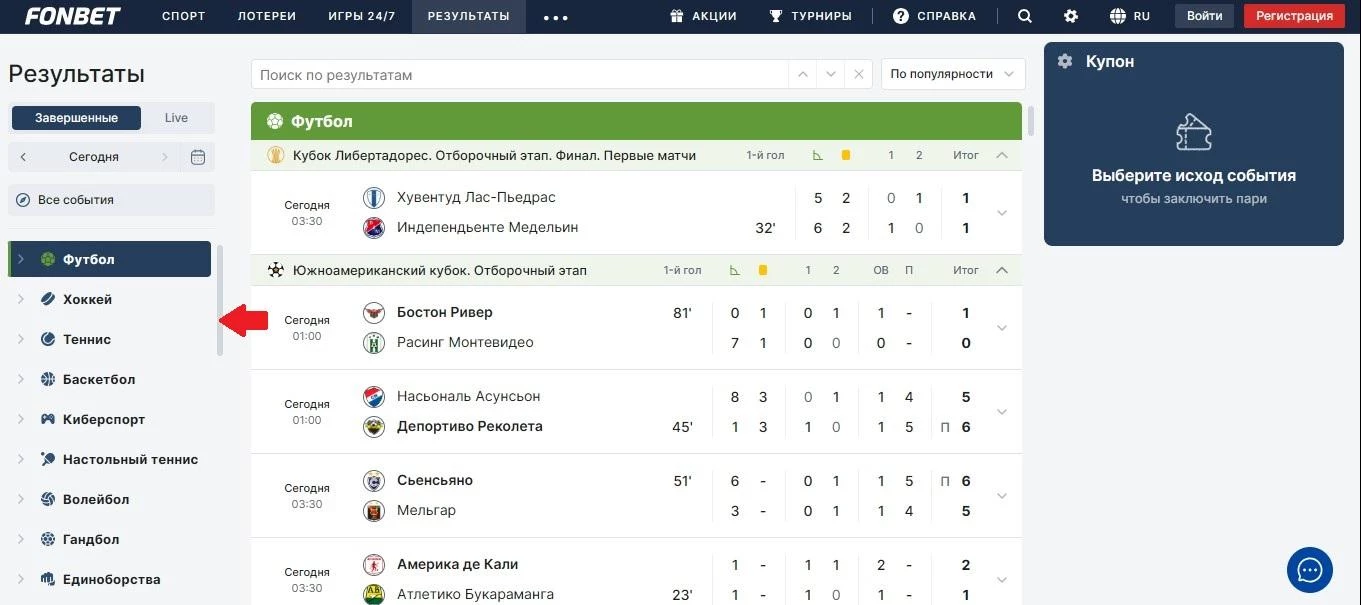Switch to the Результаты tab
Viewport: 1361px width, 605px height.
467,15
